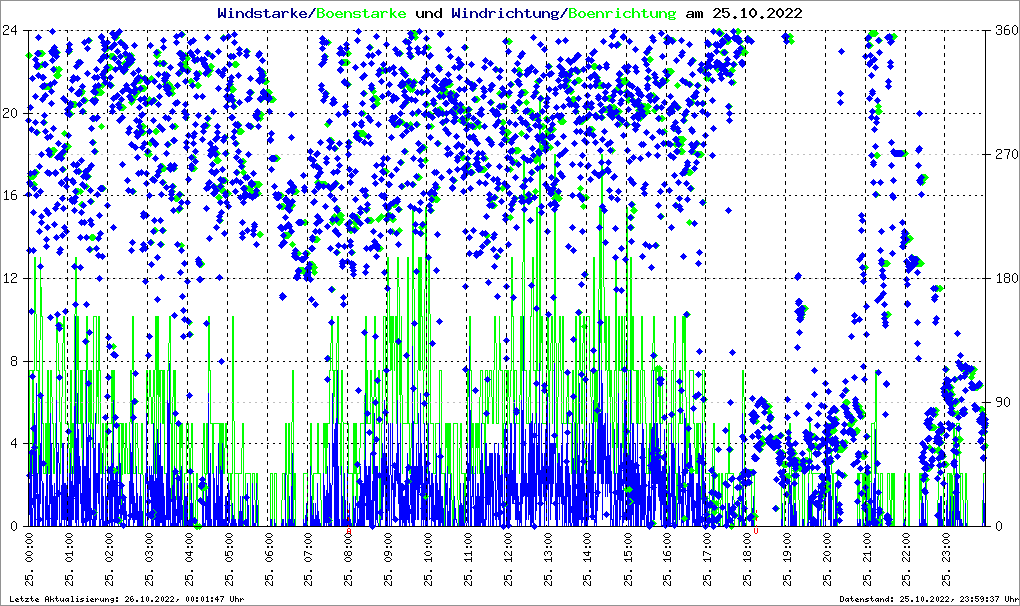
Task: Click the time label '25. 02:00'
Action: [x=109, y=559]
